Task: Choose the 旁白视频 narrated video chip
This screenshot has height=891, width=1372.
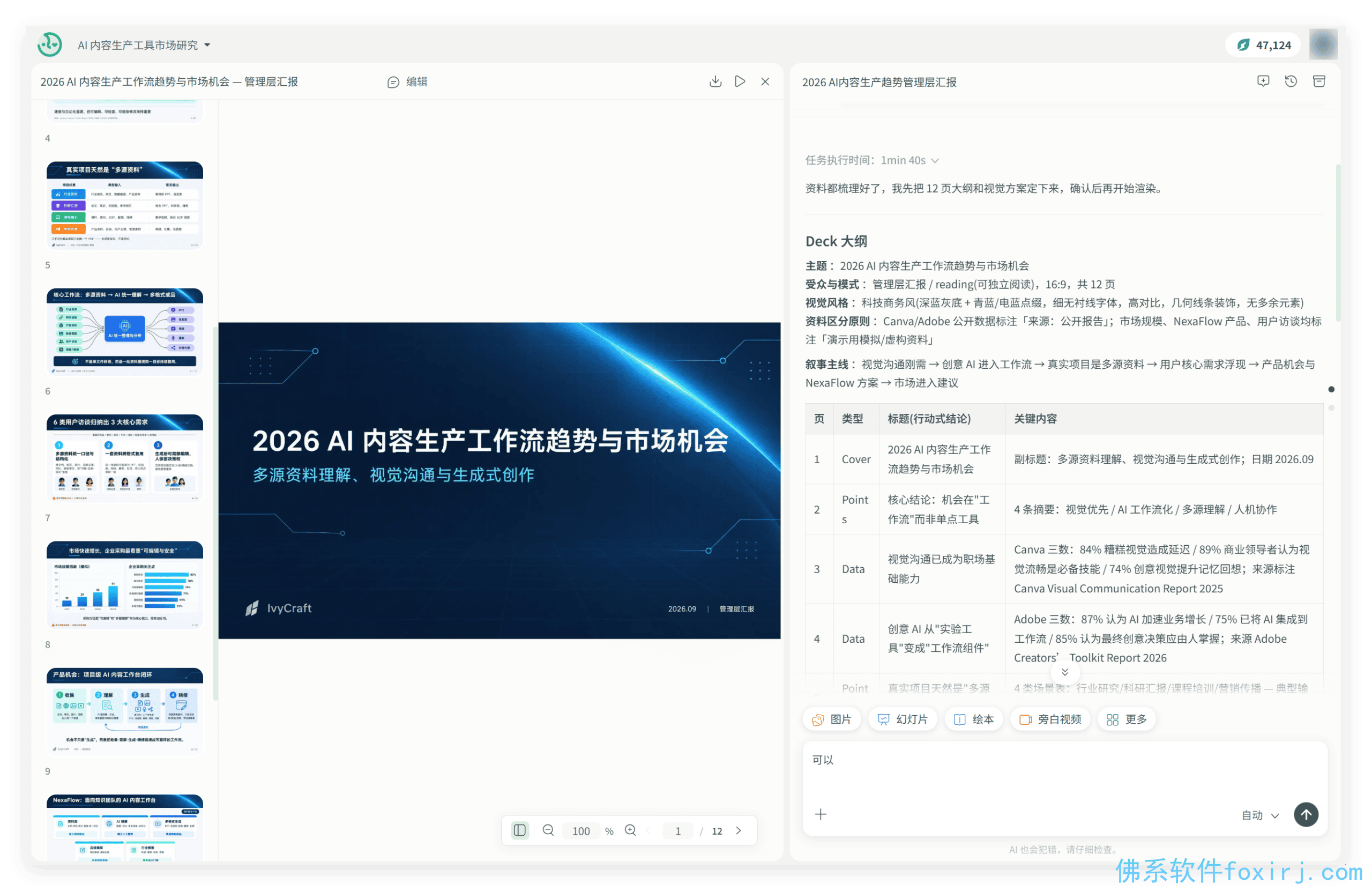Action: (x=1050, y=719)
